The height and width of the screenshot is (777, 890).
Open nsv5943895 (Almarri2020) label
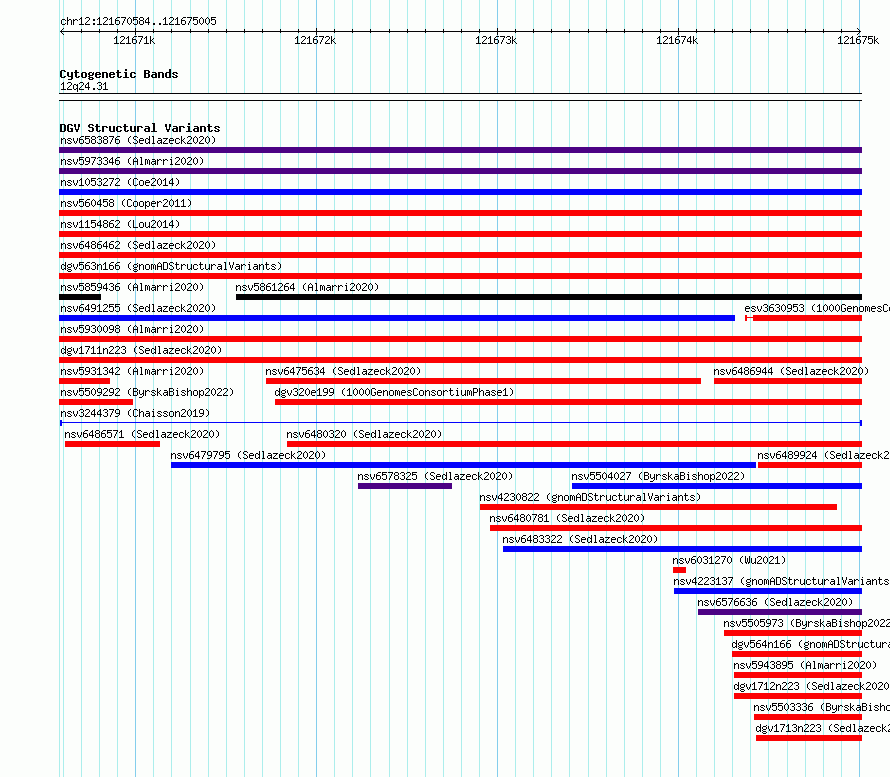pyautogui.click(x=805, y=665)
